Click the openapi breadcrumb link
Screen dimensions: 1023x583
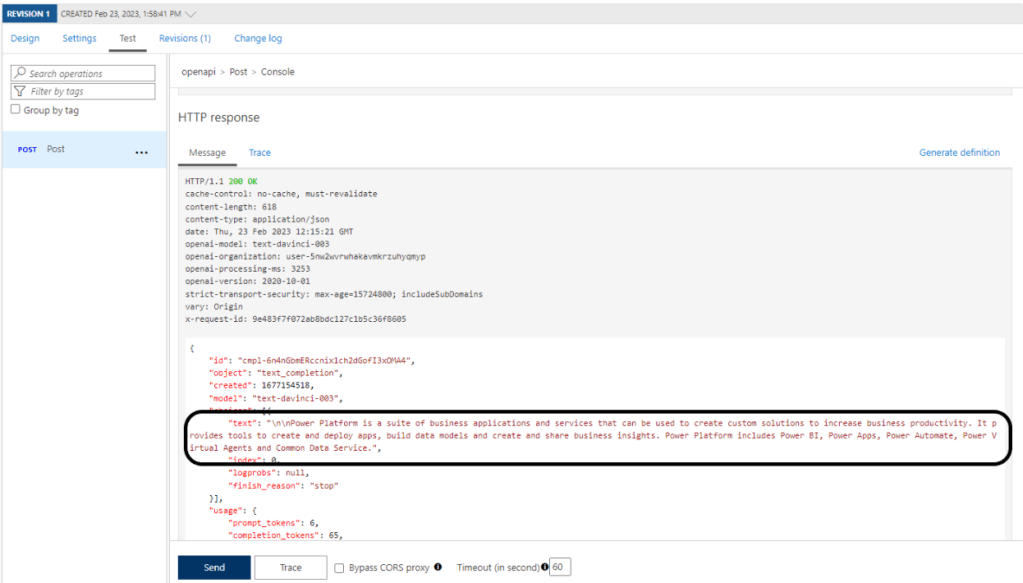[x=198, y=72]
